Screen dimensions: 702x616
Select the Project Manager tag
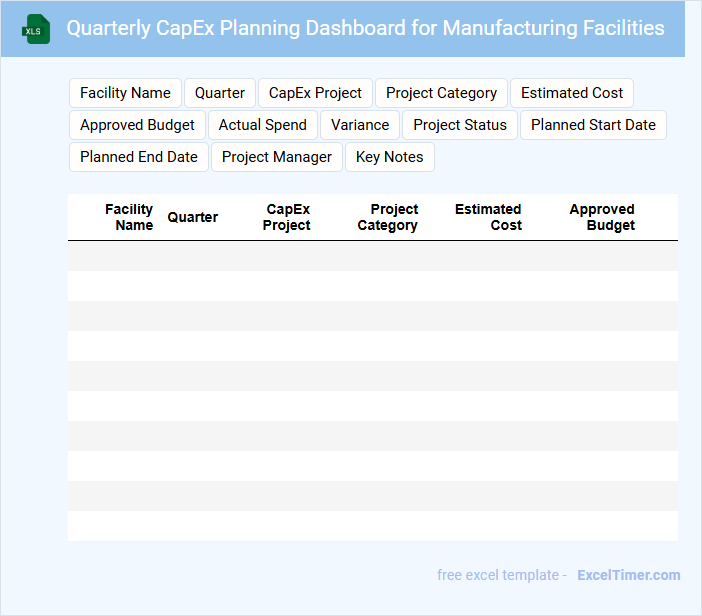[x=277, y=157]
